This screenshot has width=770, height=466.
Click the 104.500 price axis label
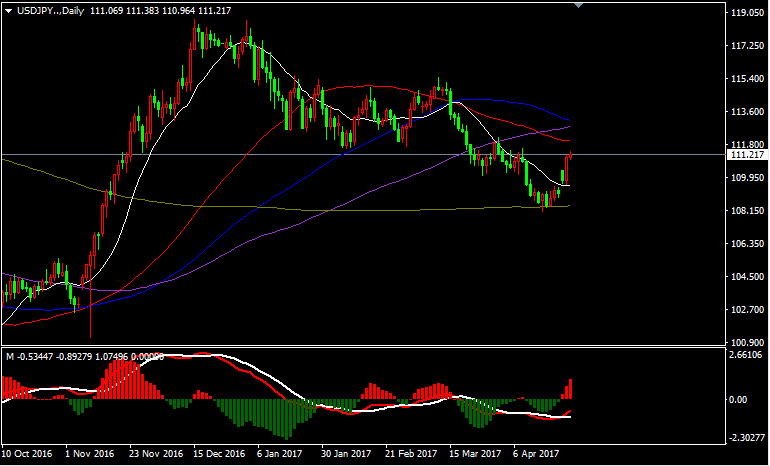[x=746, y=277]
